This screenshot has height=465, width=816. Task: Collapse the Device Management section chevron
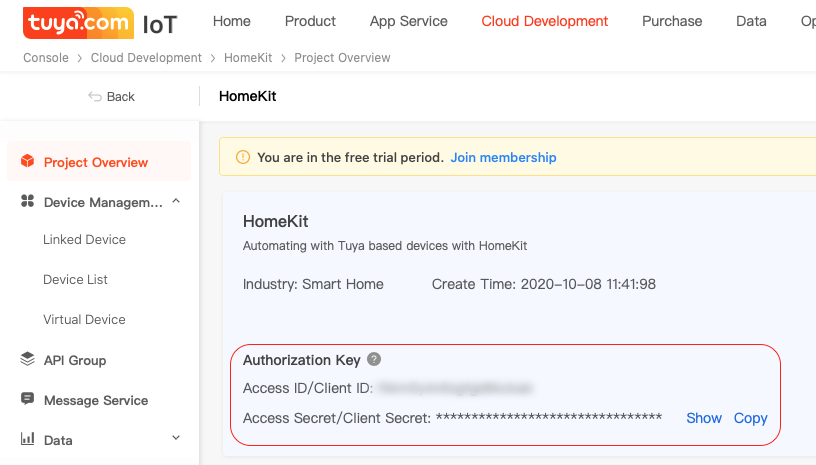pos(176,201)
